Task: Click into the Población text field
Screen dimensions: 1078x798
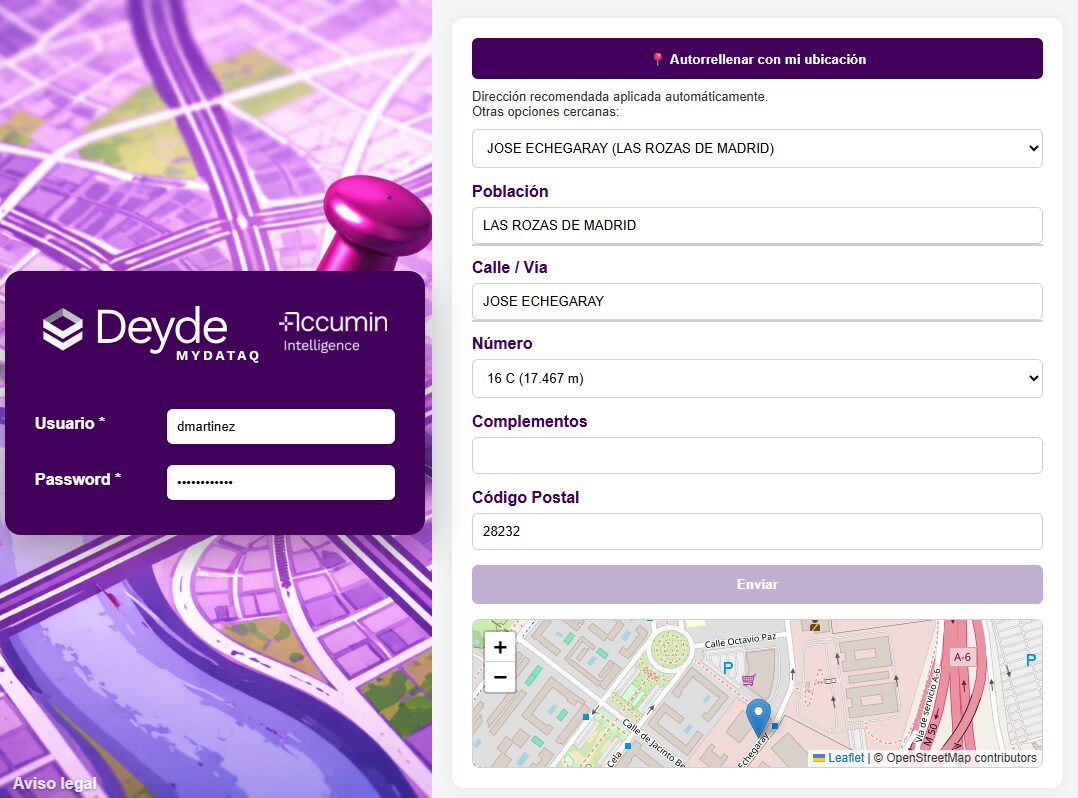Action: click(x=757, y=225)
